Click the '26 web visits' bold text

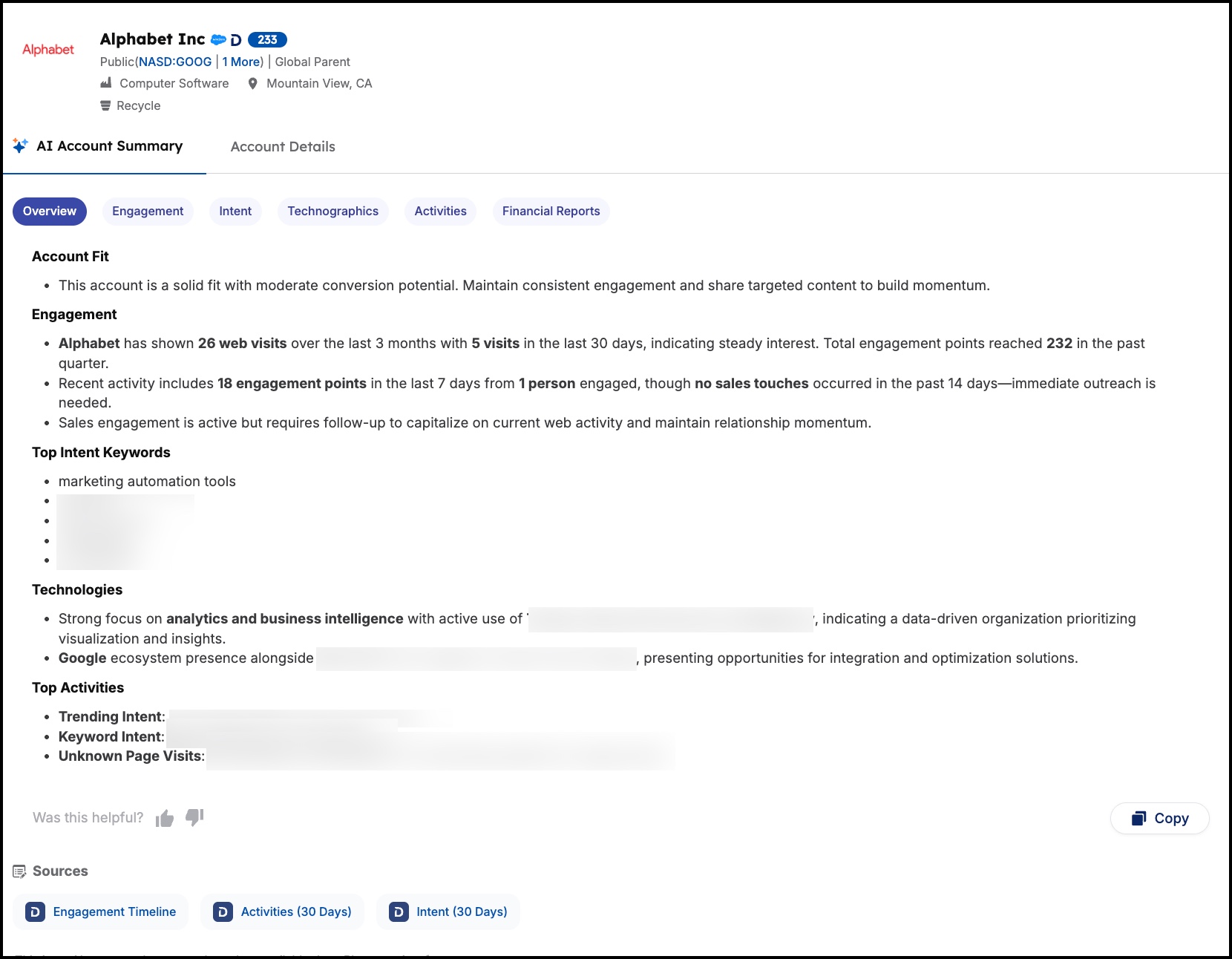pyautogui.click(x=242, y=344)
